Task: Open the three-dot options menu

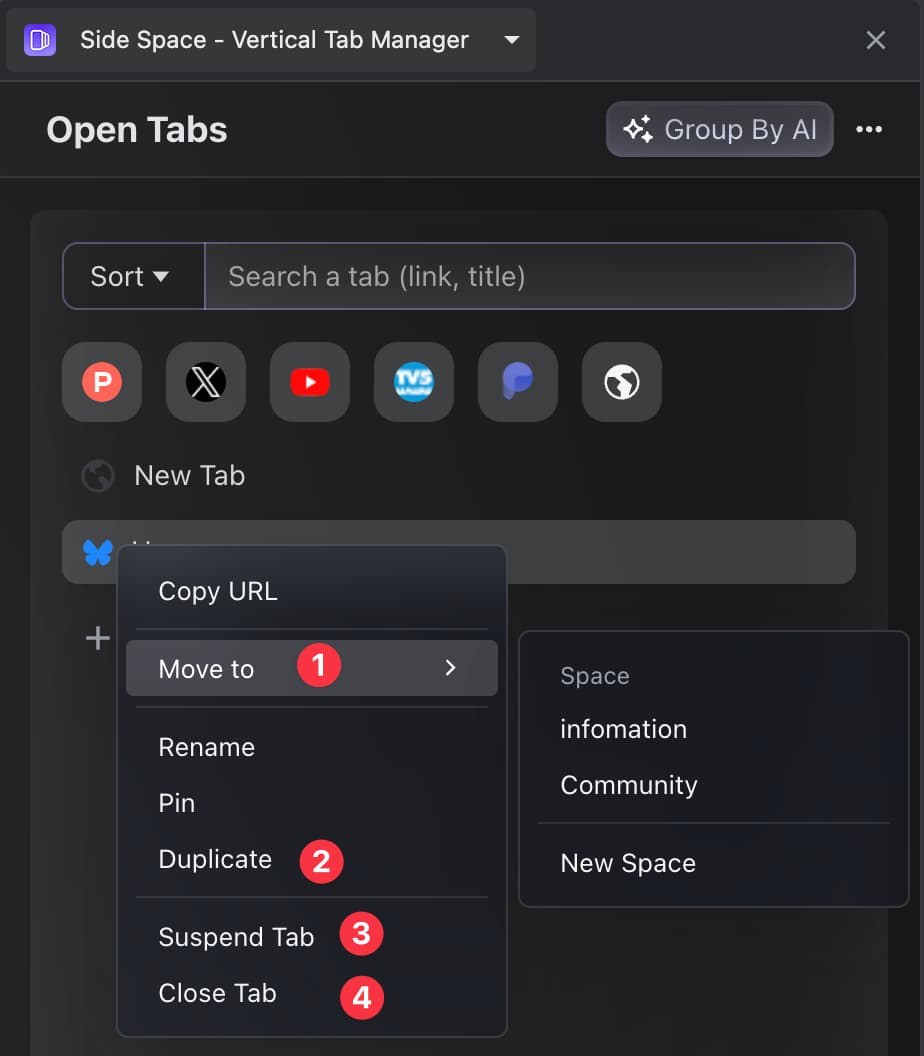Action: pyautogui.click(x=869, y=129)
